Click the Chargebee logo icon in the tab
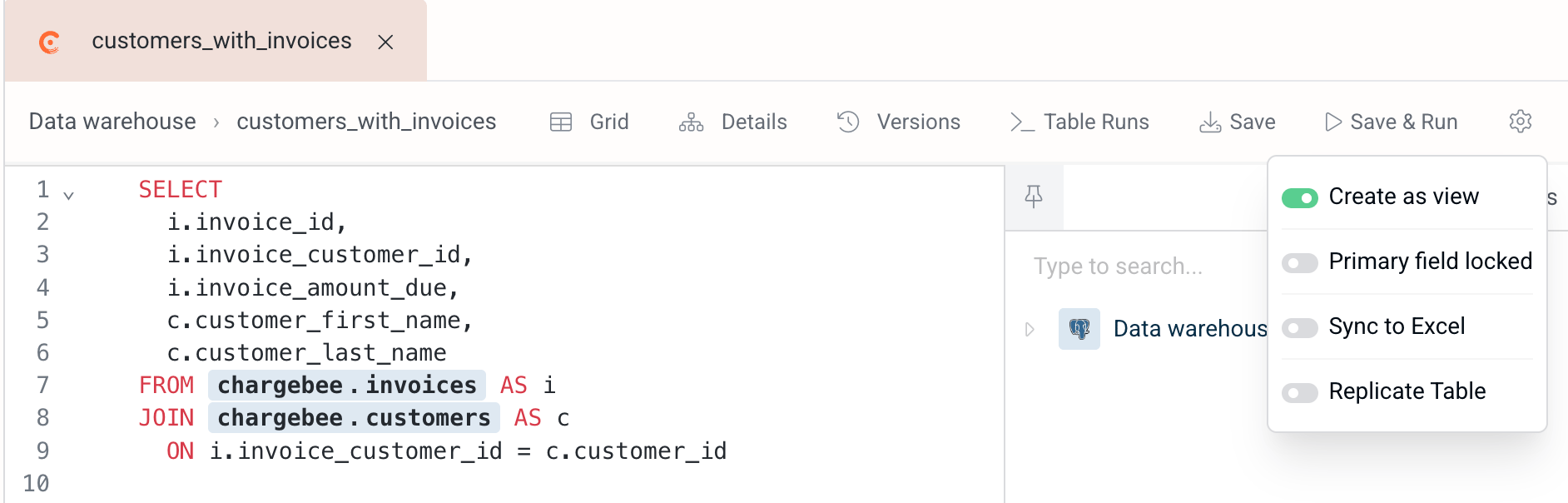The height and width of the screenshot is (503, 1568). pos(50,42)
